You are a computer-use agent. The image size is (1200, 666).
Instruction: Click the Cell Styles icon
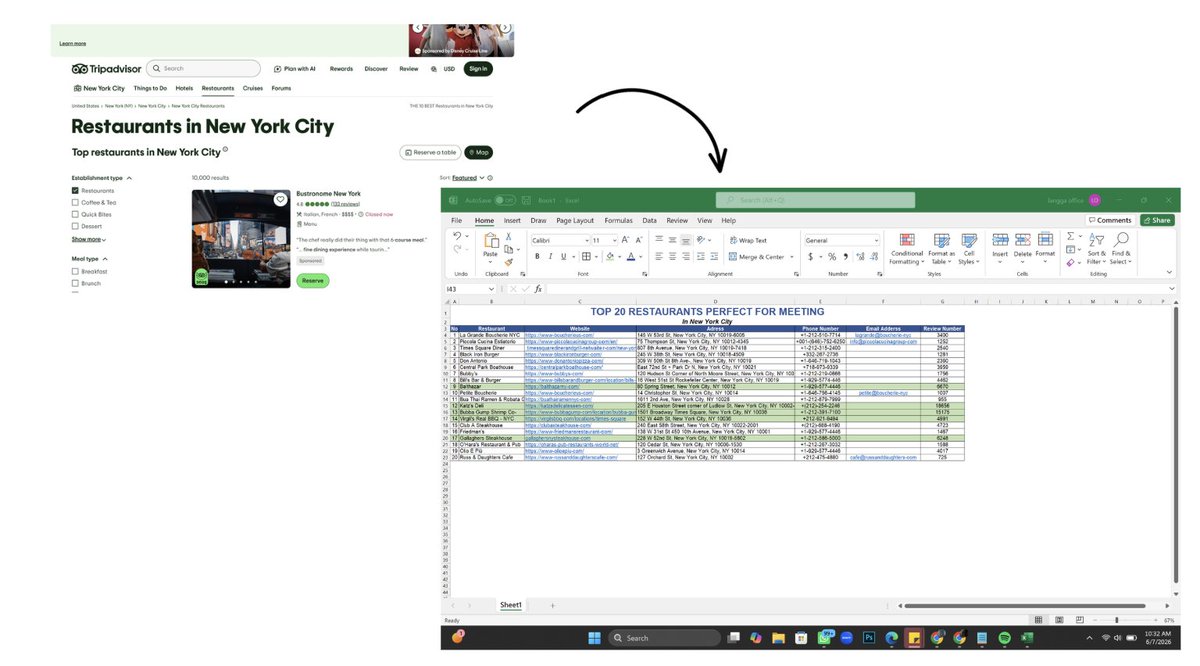click(969, 240)
